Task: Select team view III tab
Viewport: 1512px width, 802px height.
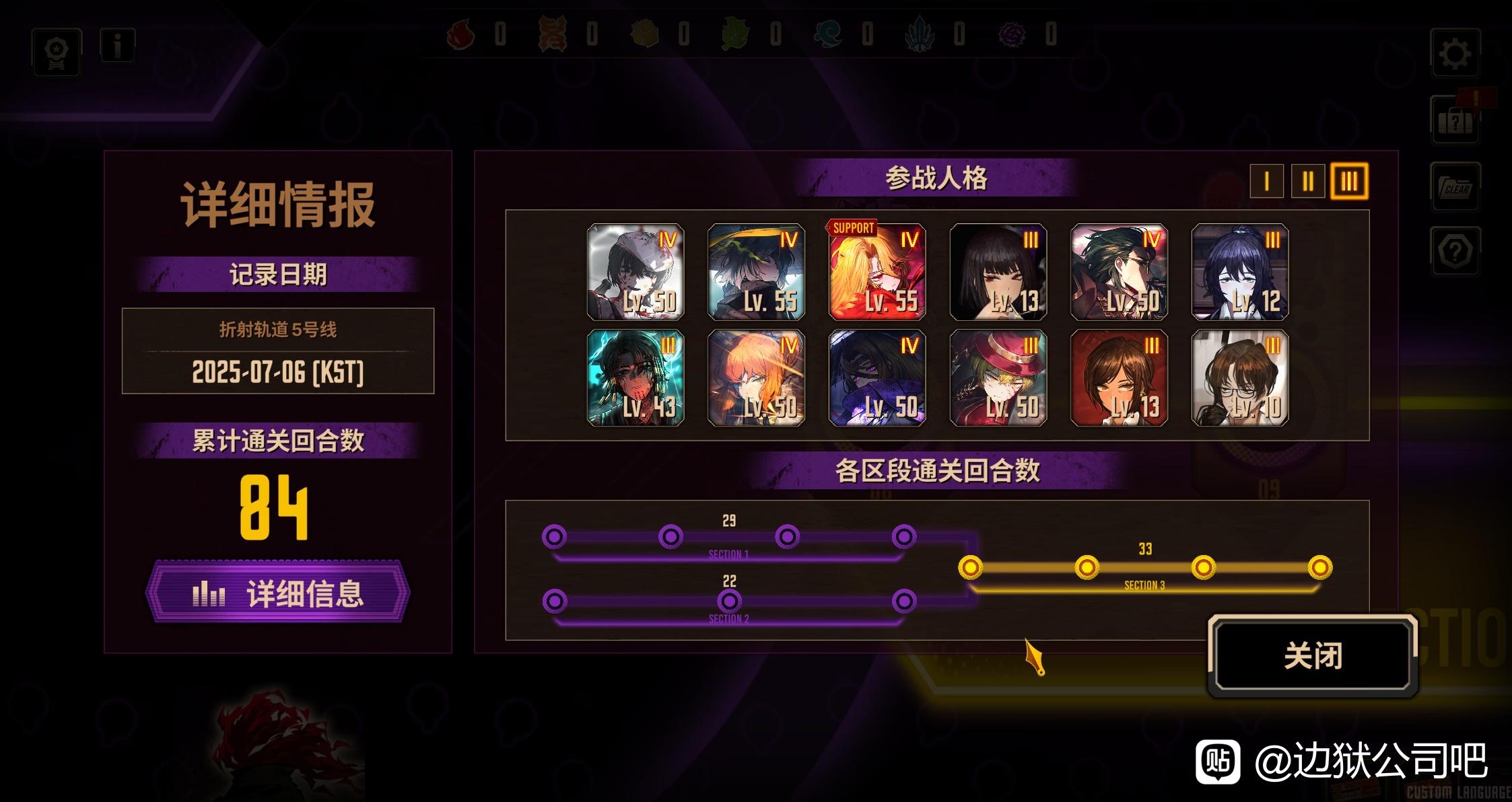Action: (x=1348, y=182)
